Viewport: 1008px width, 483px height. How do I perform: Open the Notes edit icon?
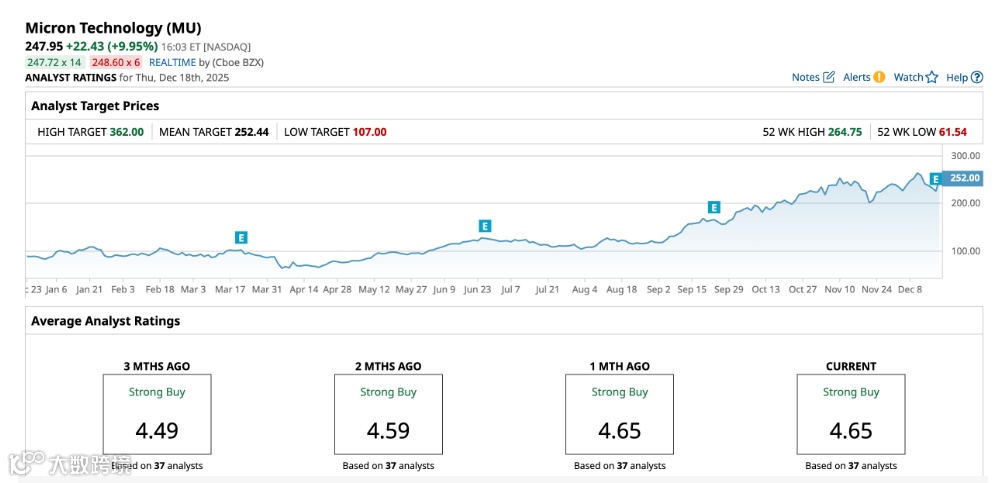pos(829,77)
